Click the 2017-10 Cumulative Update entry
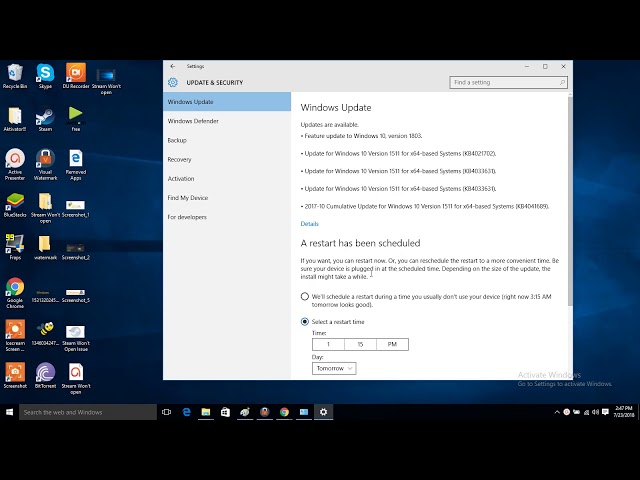640x480 pixels. [425, 206]
